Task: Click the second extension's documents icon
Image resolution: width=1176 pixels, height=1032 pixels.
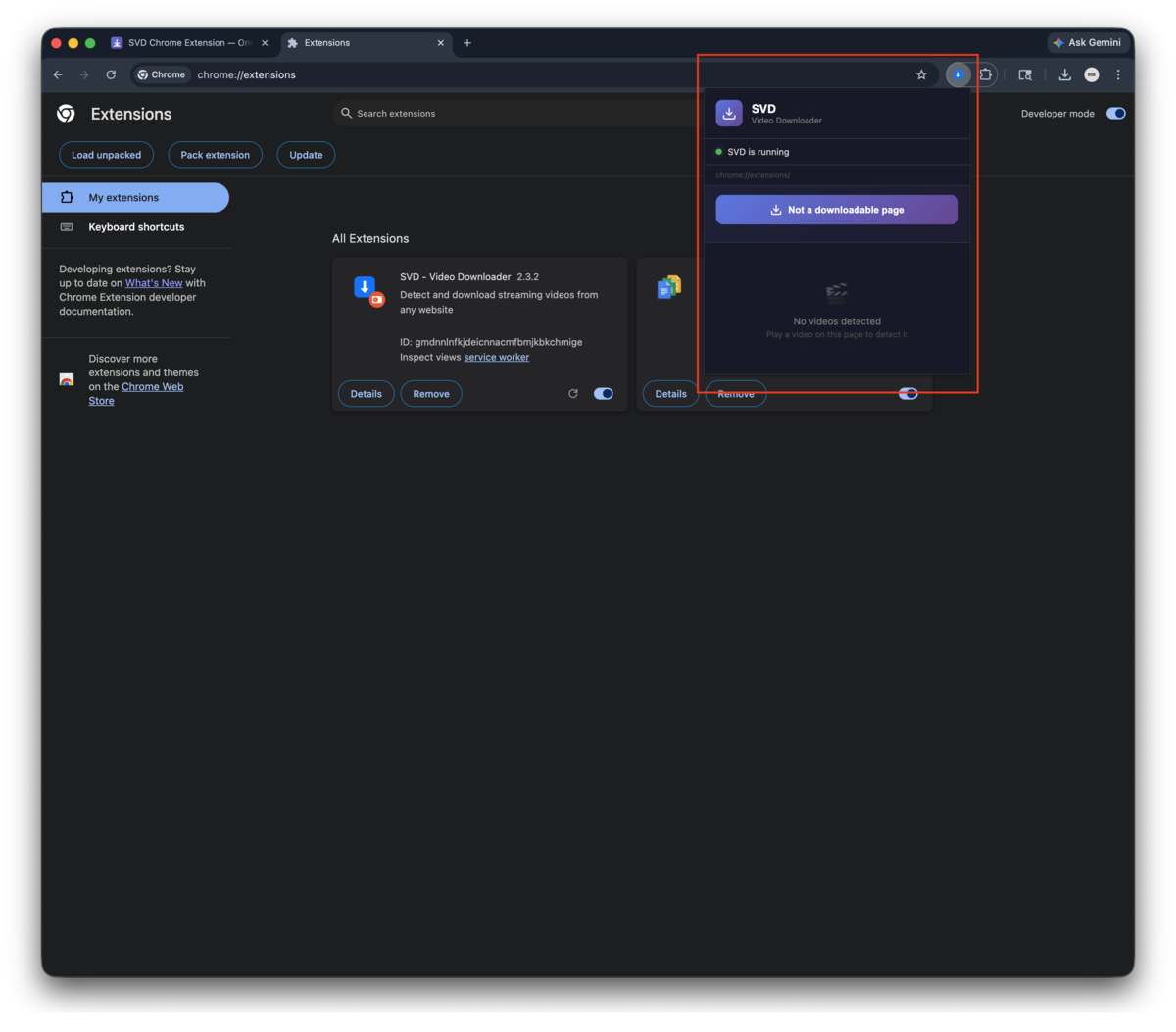Action: (x=669, y=287)
